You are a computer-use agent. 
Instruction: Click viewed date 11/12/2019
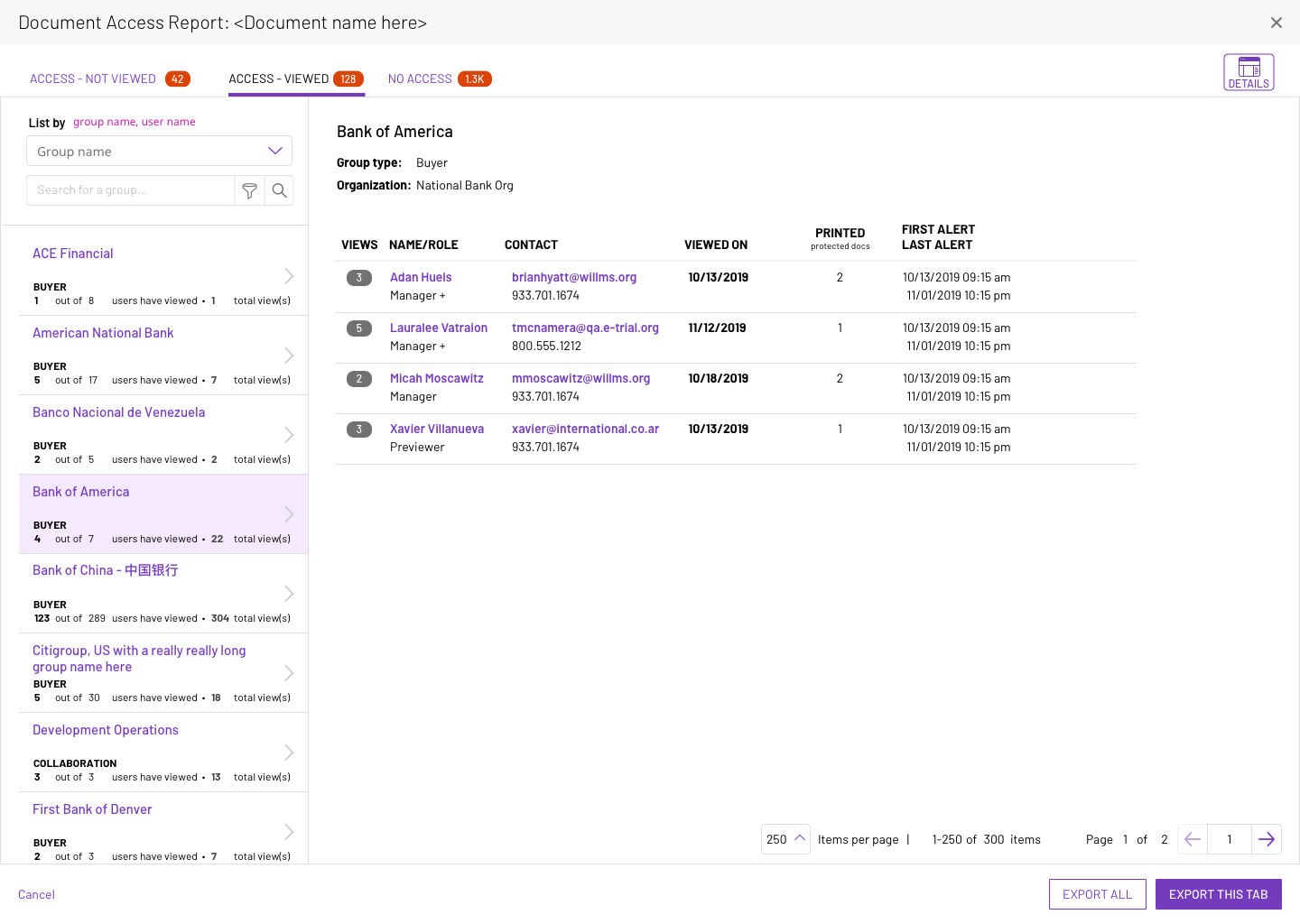click(717, 328)
